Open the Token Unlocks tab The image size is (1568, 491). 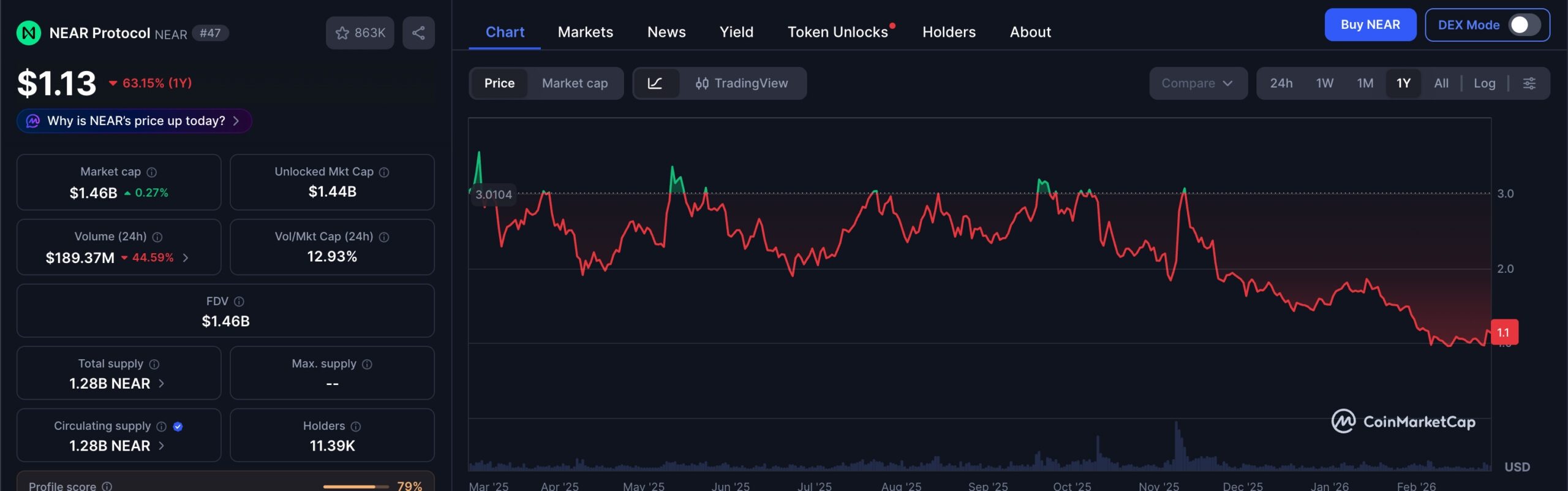click(838, 32)
